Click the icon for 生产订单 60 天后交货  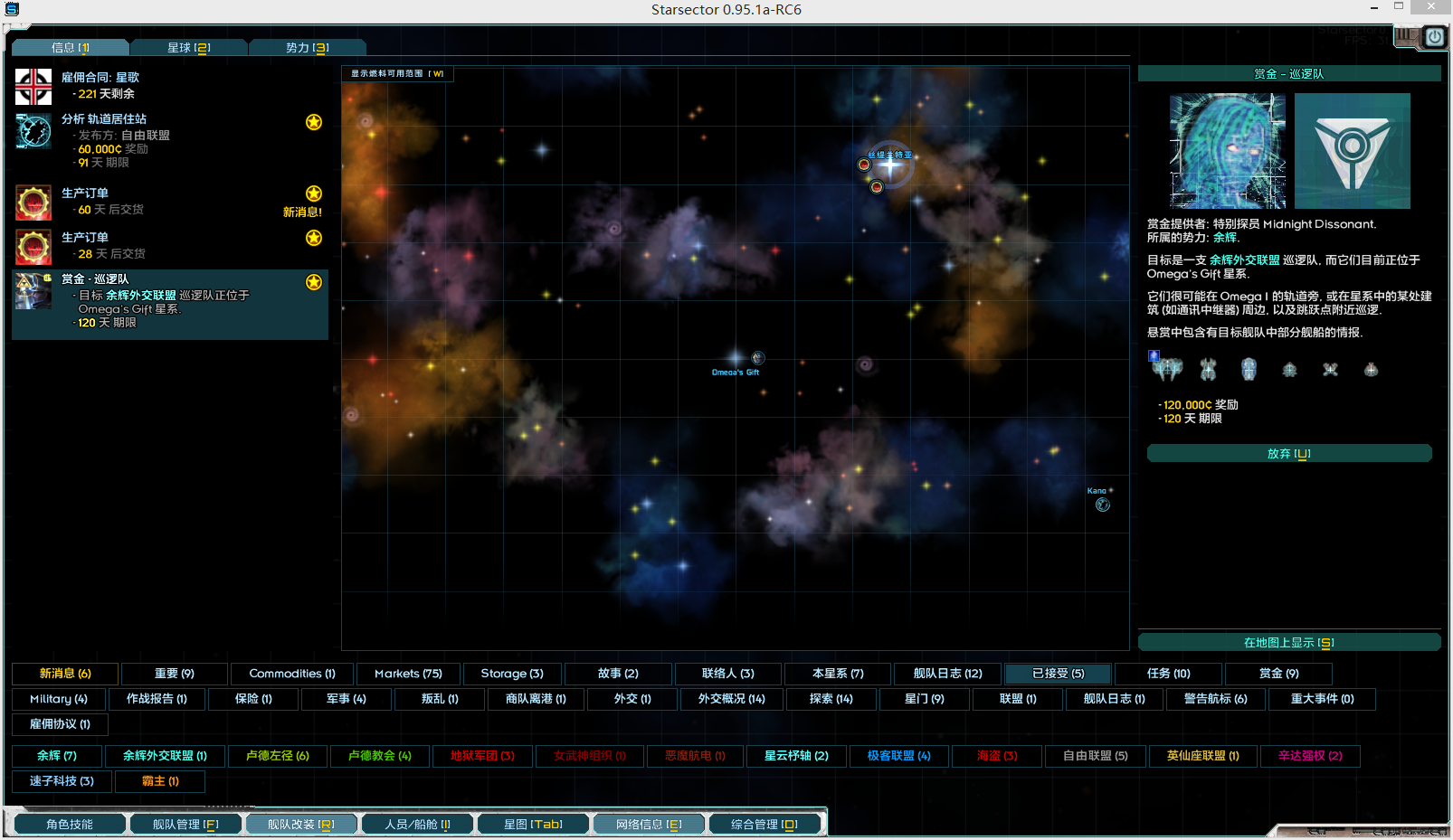tap(33, 203)
